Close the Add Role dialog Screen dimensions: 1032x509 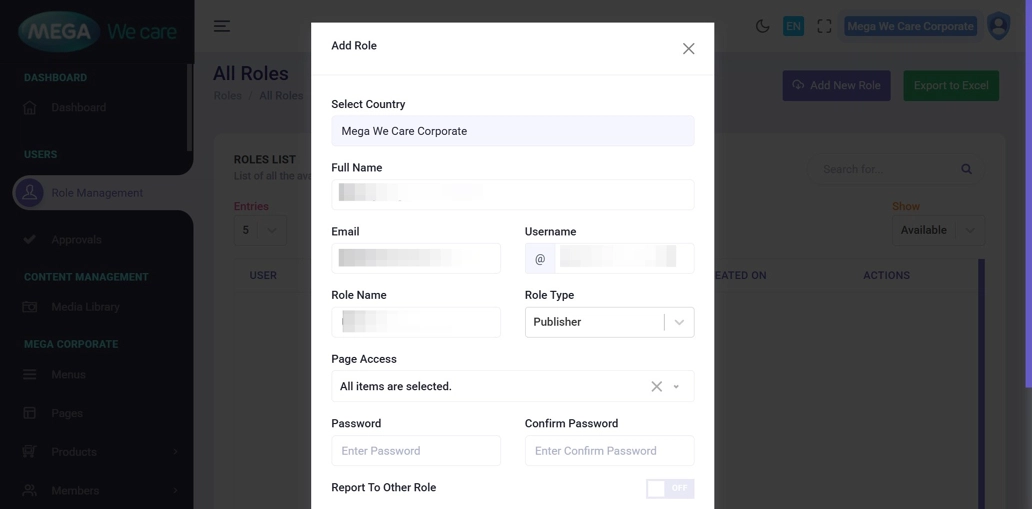pos(688,49)
